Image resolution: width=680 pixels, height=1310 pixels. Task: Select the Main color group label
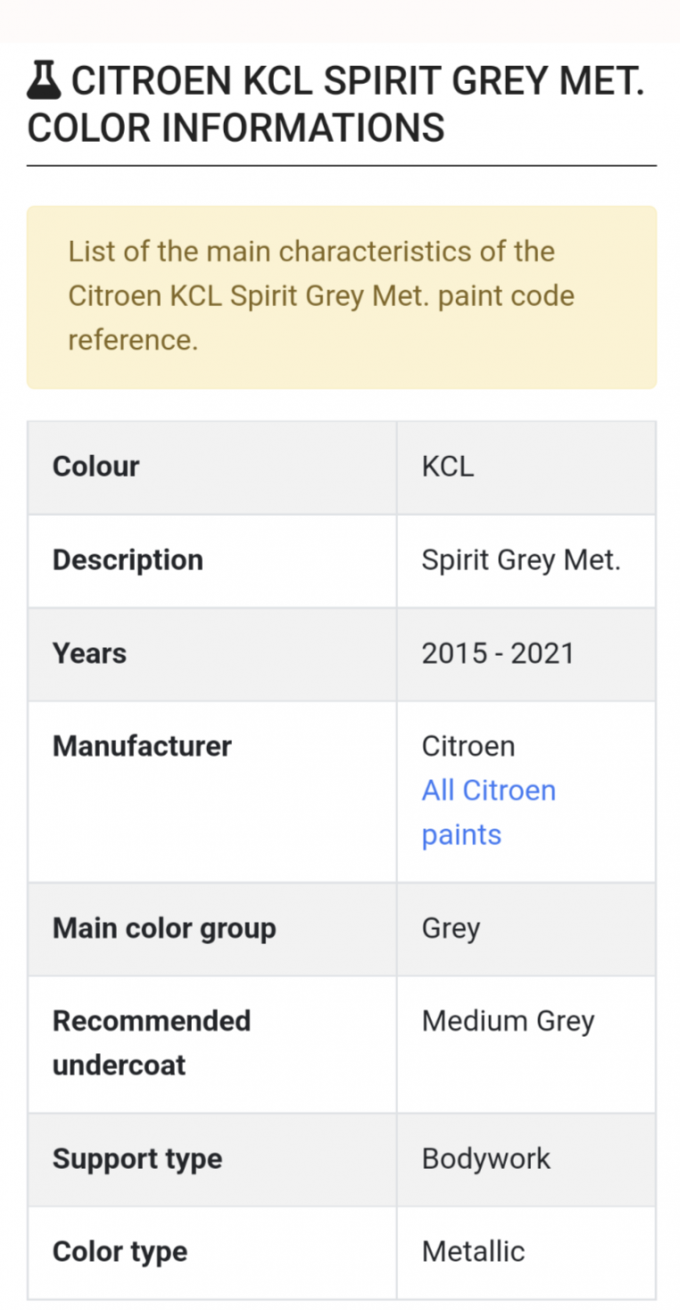coord(164,929)
